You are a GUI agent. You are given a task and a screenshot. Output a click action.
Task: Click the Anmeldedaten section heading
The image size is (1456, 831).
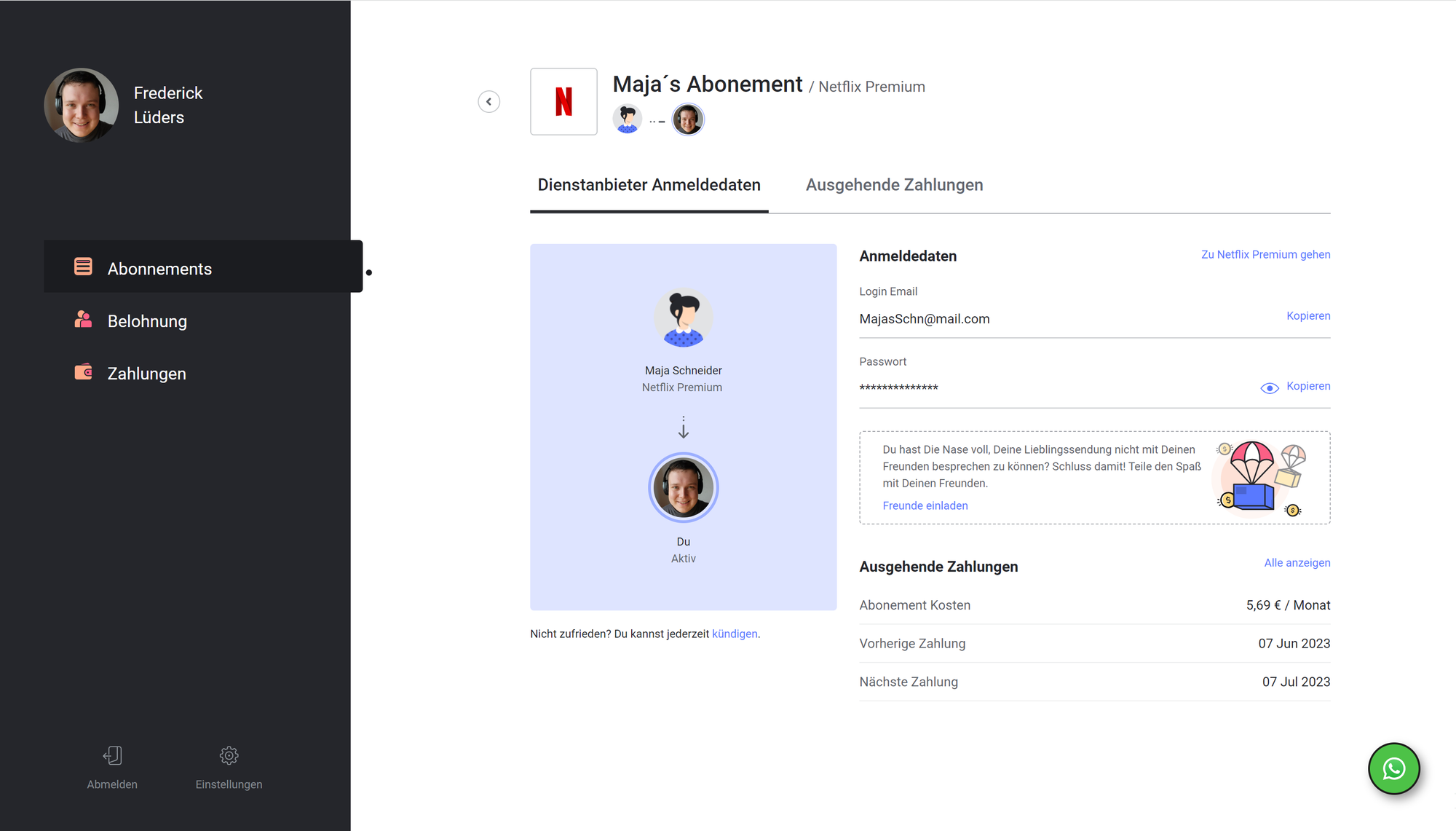pos(908,256)
